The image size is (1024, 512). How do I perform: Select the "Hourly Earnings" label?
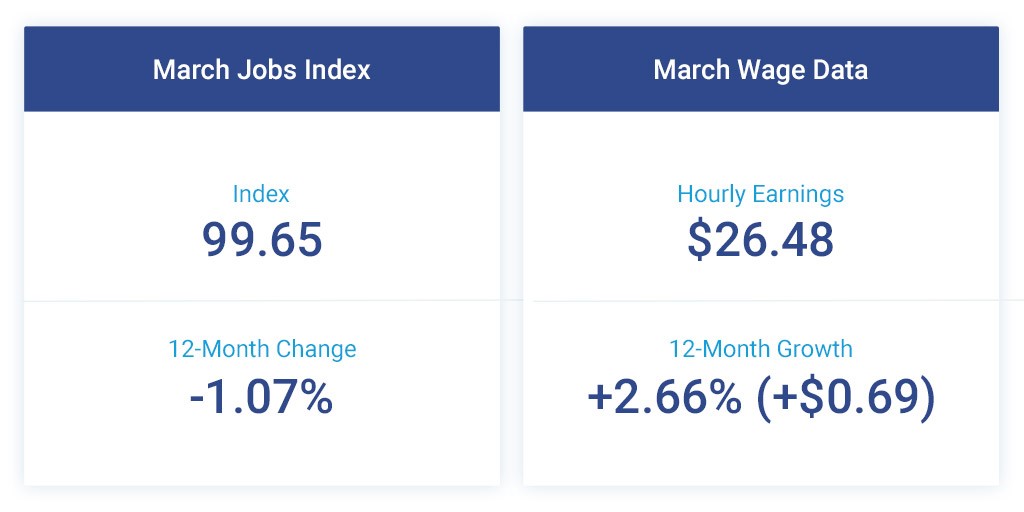pos(760,194)
